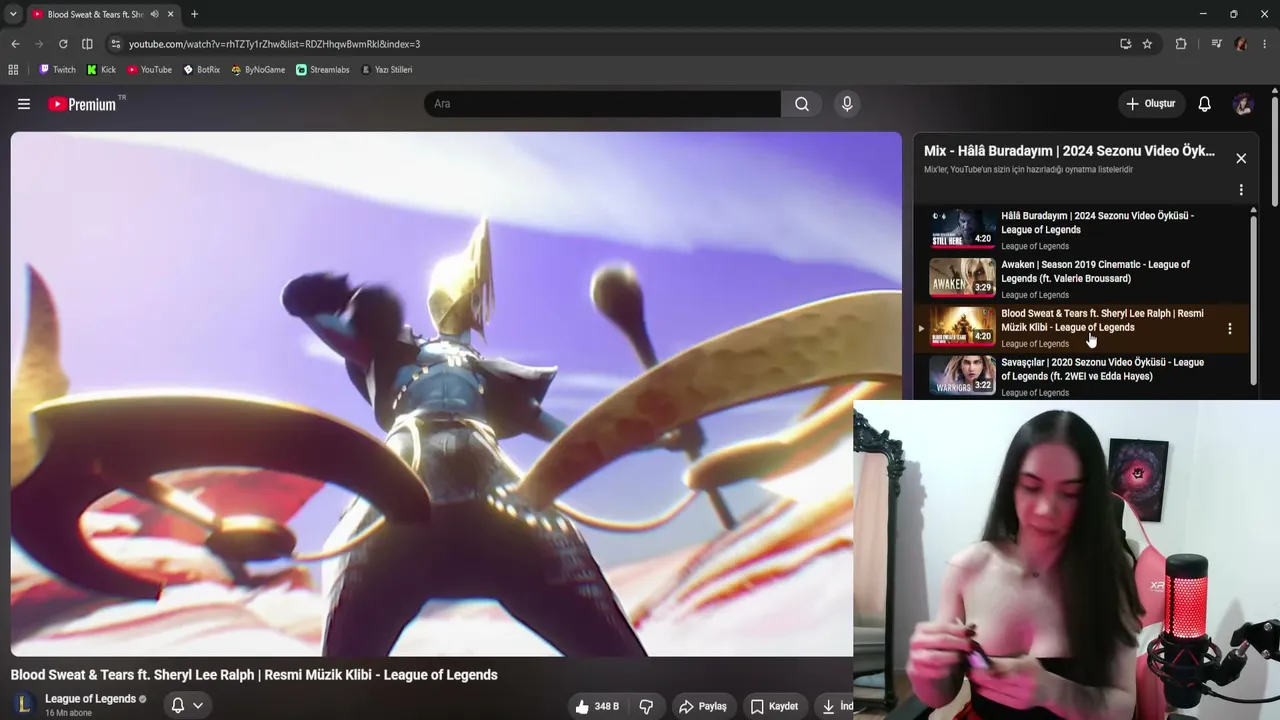The width and height of the screenshot is (1280, 720).
Task: Close the Mix playlist panel
Action: coord(1241,158)
